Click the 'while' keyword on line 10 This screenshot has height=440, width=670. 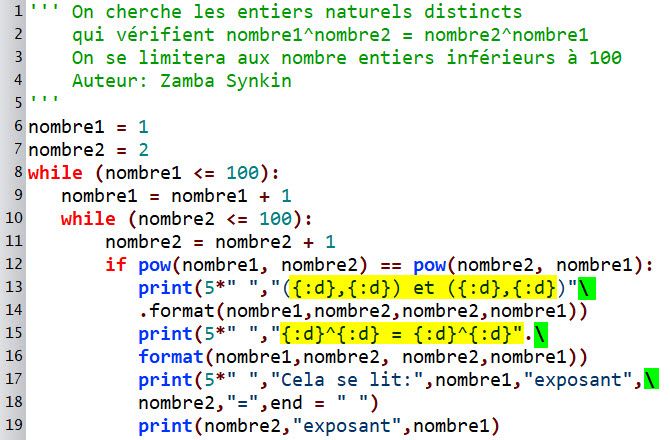point(88,220)
